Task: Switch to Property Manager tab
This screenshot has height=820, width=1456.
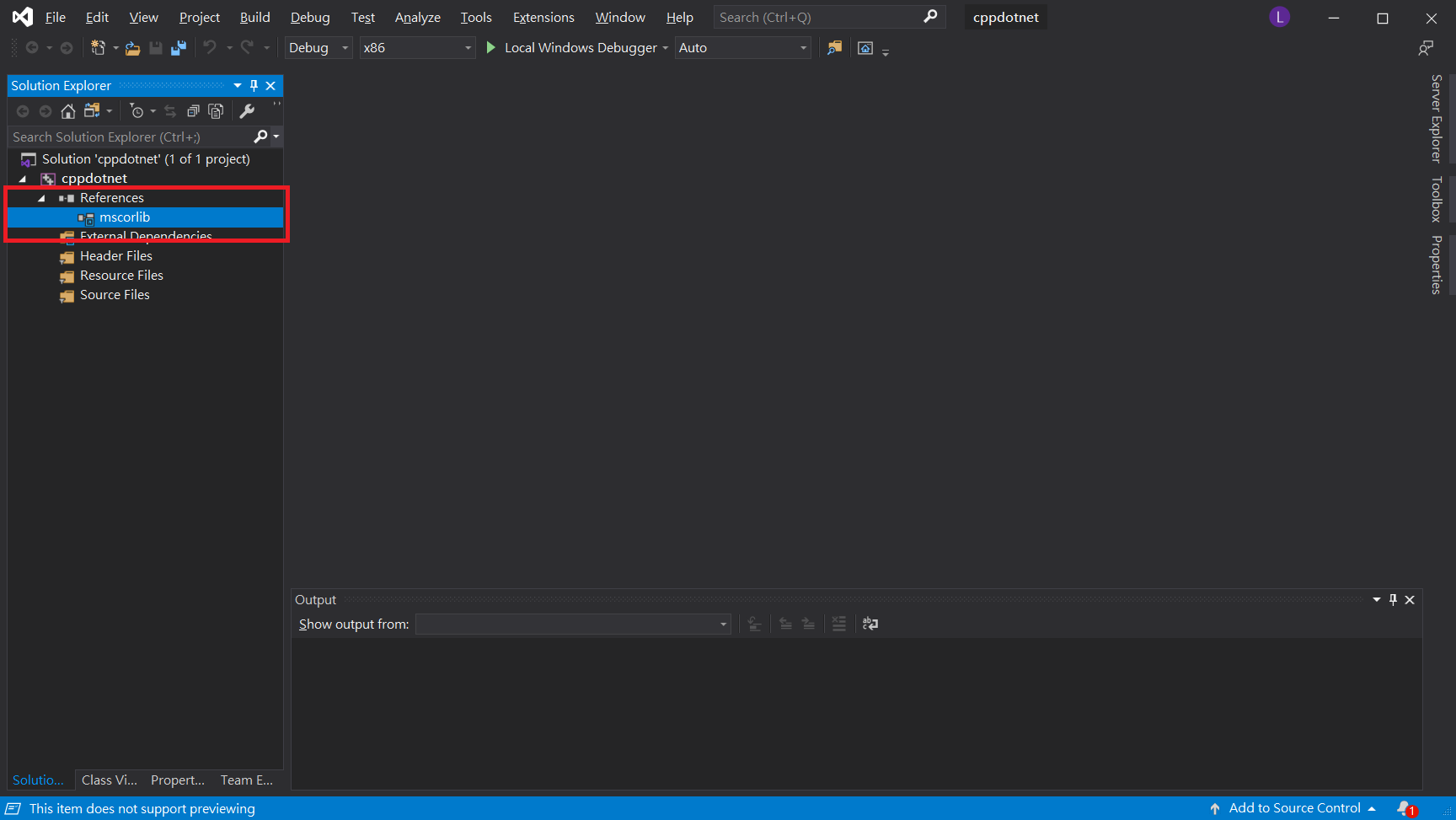Action: [178, 780]
